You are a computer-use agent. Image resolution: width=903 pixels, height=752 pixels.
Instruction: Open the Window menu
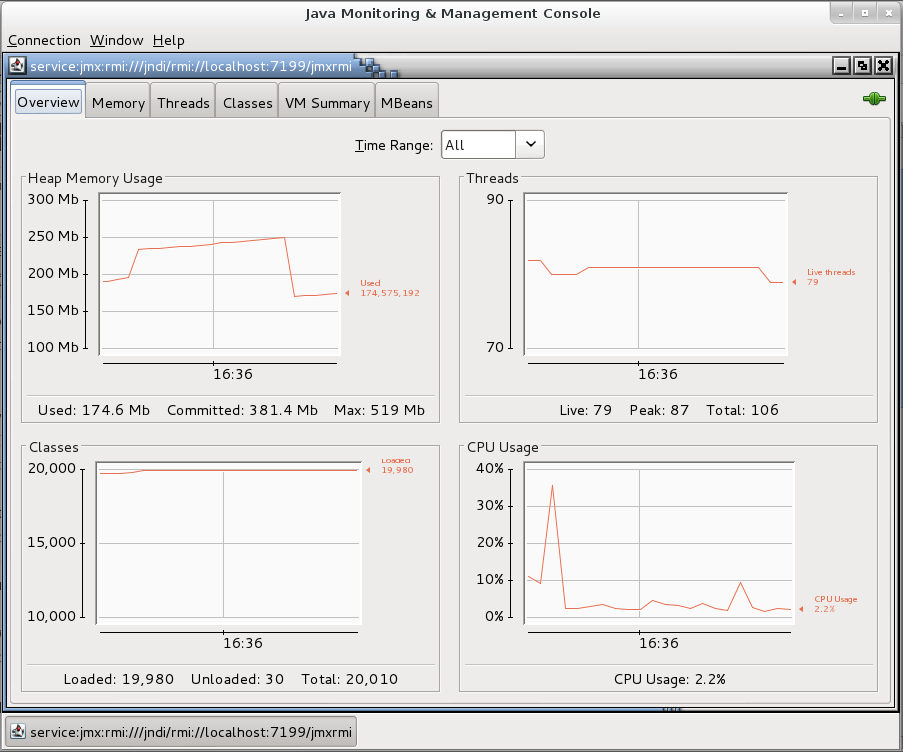[x=115, y=40]
